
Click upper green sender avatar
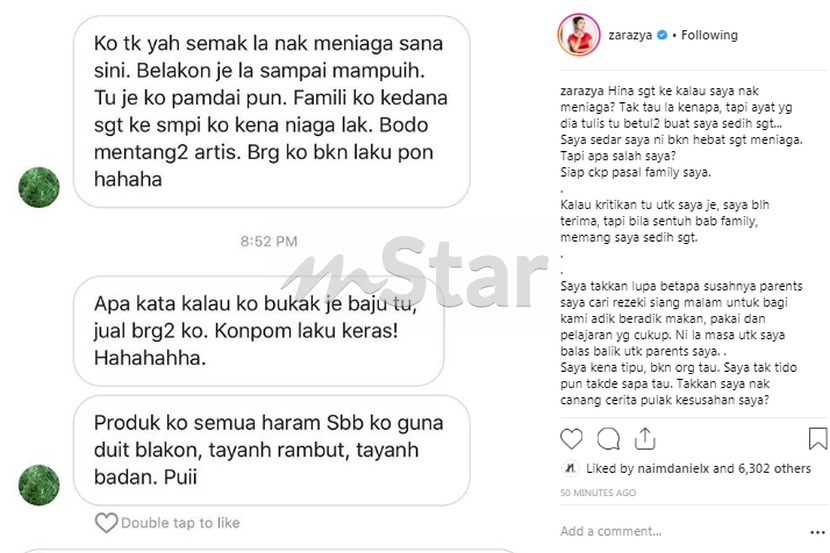pyautogui.click(x=39, y=187)
